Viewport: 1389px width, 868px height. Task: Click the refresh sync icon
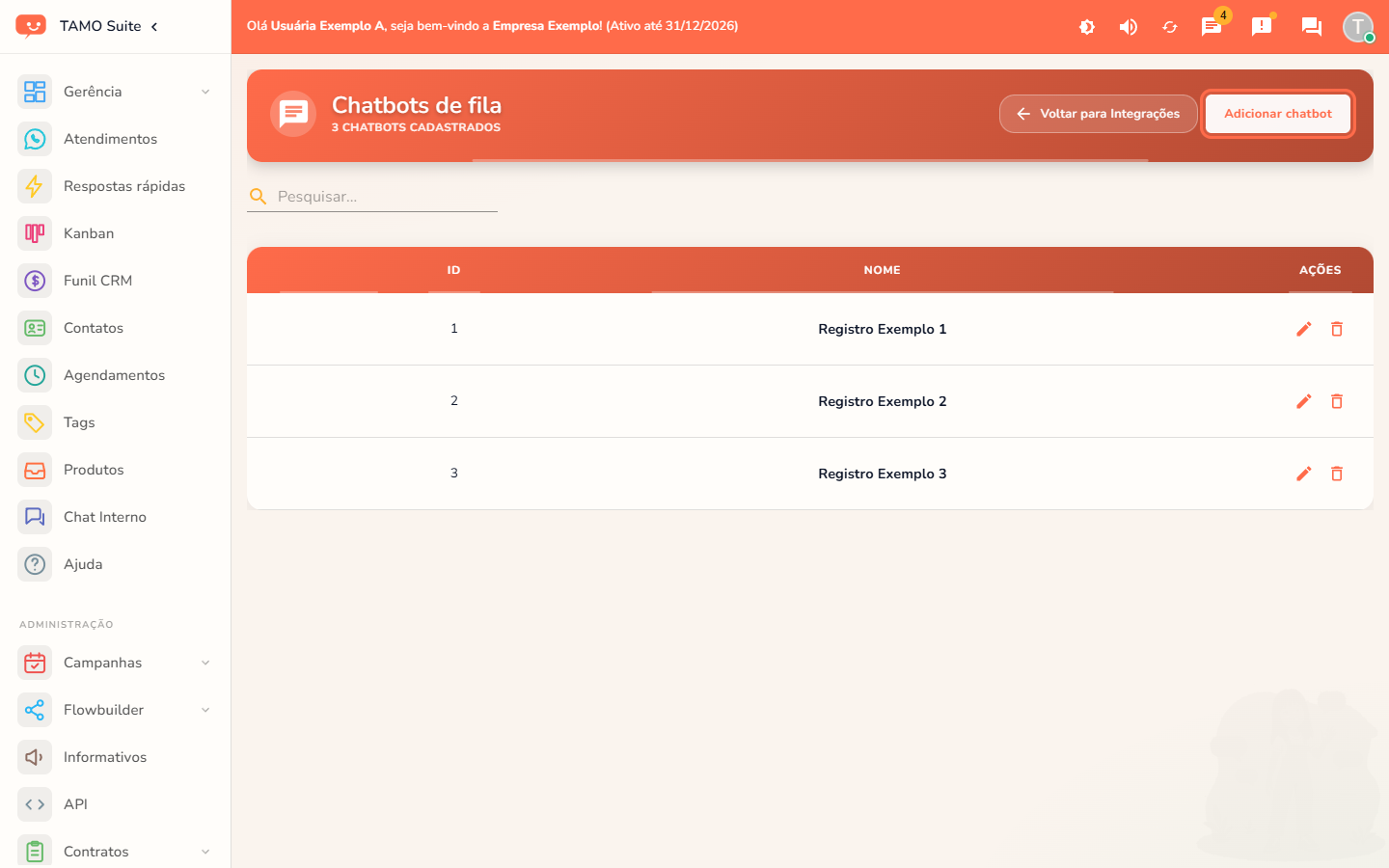pyautogui.click(x=1170, y=27)
